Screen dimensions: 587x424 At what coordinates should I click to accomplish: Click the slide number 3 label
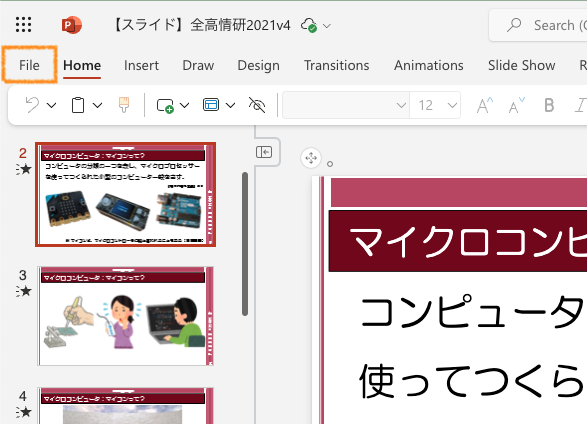pyautogui.click(x=23, y=275)
